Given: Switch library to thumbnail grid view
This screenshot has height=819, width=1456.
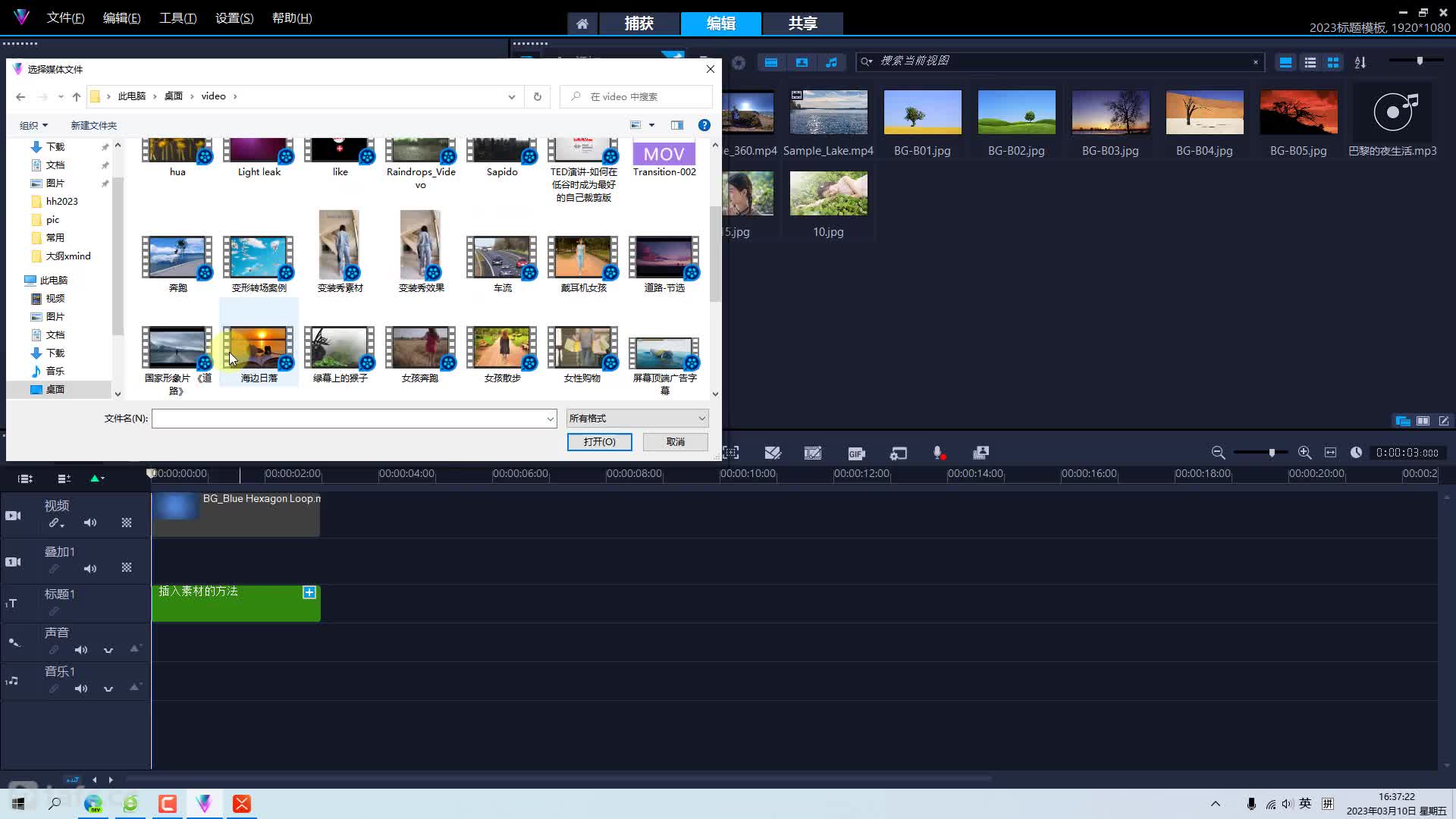Looking at the screenshot, I should [1333, 63].
